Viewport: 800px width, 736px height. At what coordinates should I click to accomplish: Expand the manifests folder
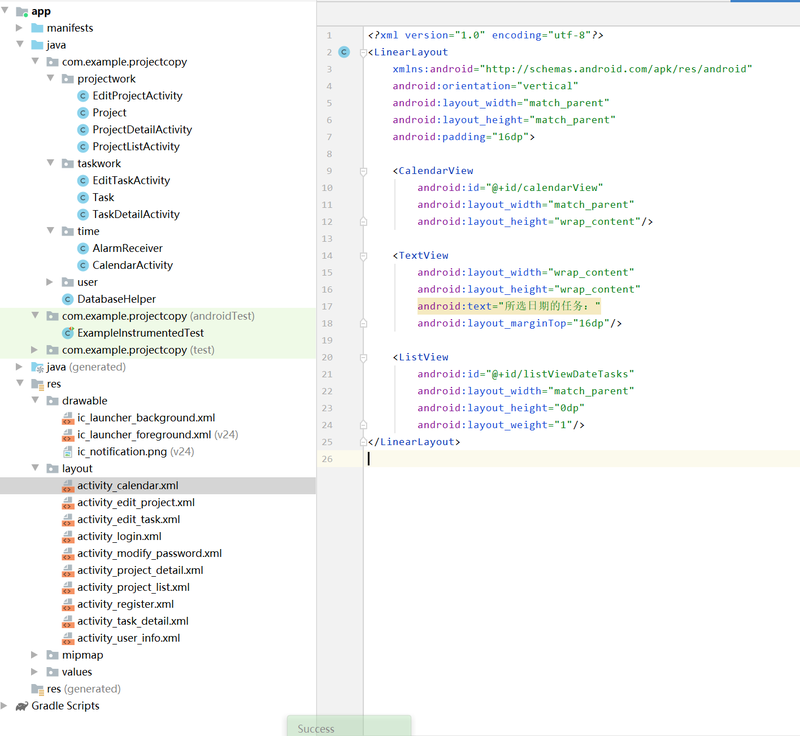(x=20, y=28)
